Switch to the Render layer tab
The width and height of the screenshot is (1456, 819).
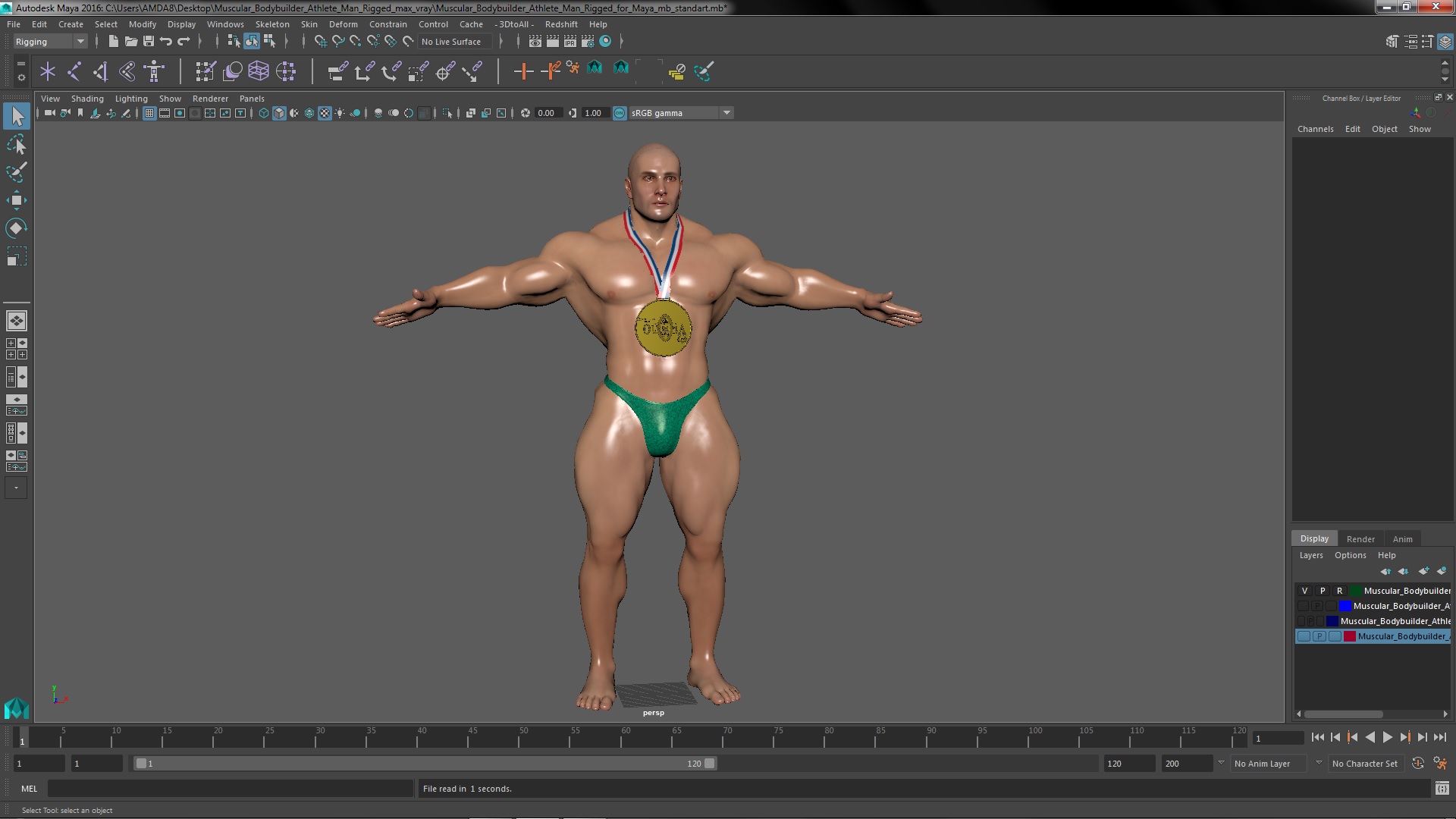[x=1360, y=539]
